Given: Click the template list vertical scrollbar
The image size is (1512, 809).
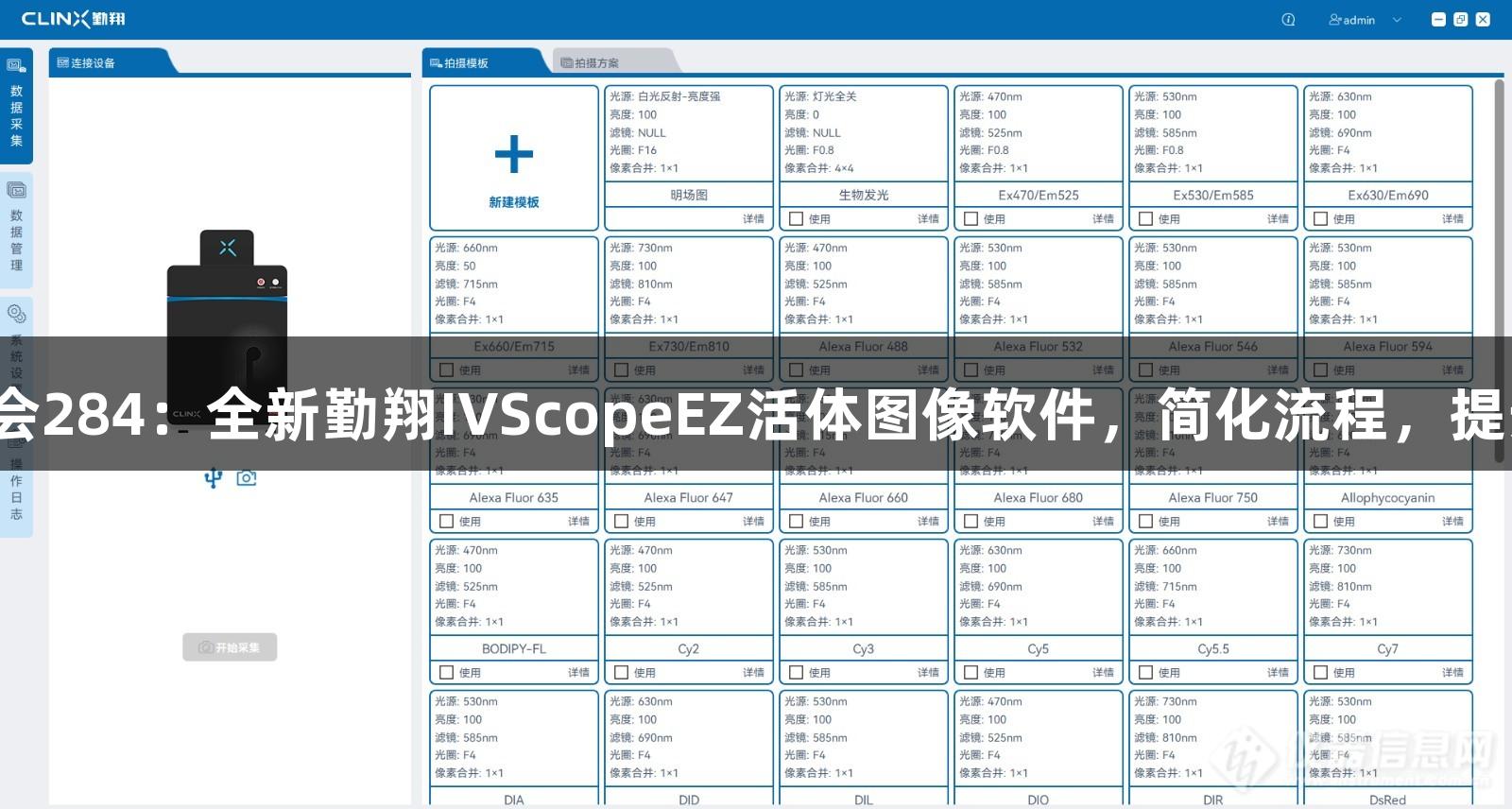Looking at the screenshot, I should (x=1499, y=271).
